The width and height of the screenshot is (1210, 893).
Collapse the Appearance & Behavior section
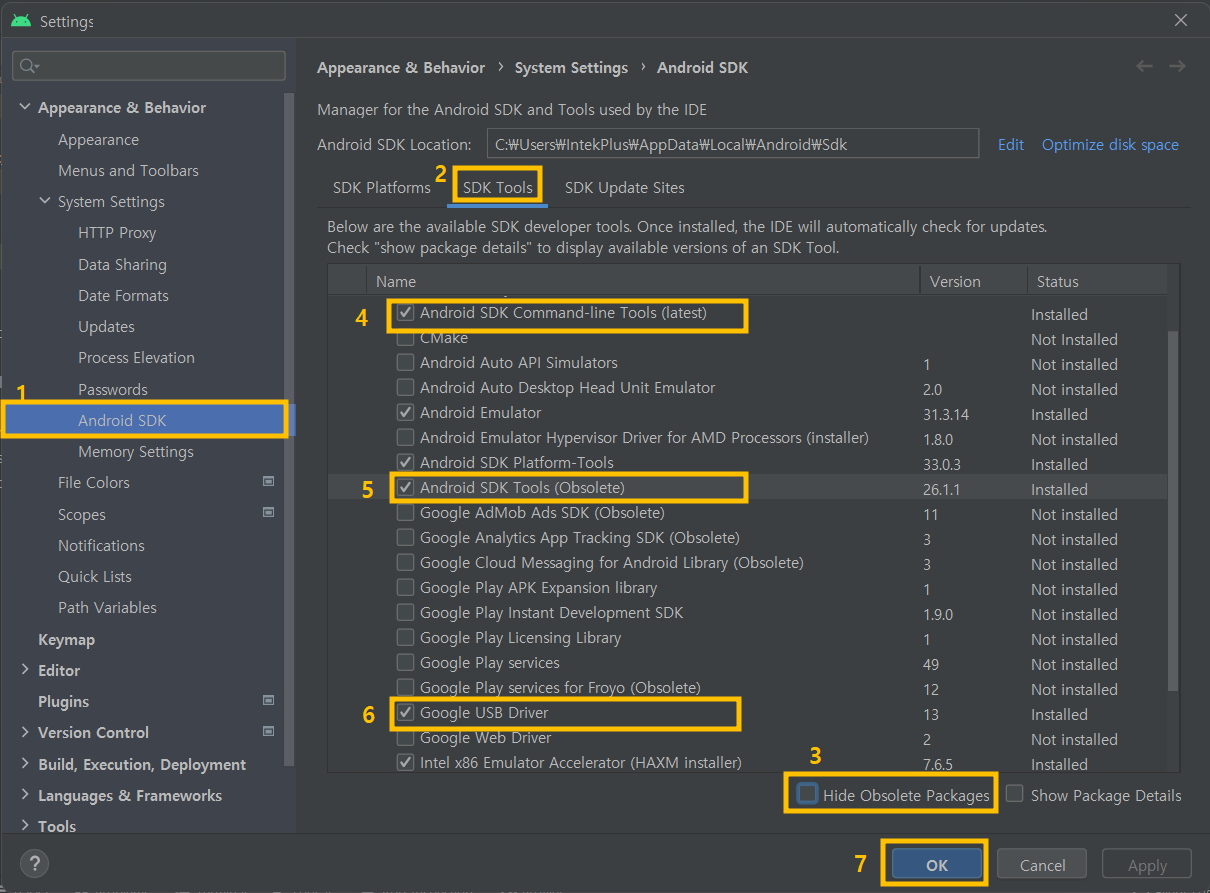click(x=25, y=107)
